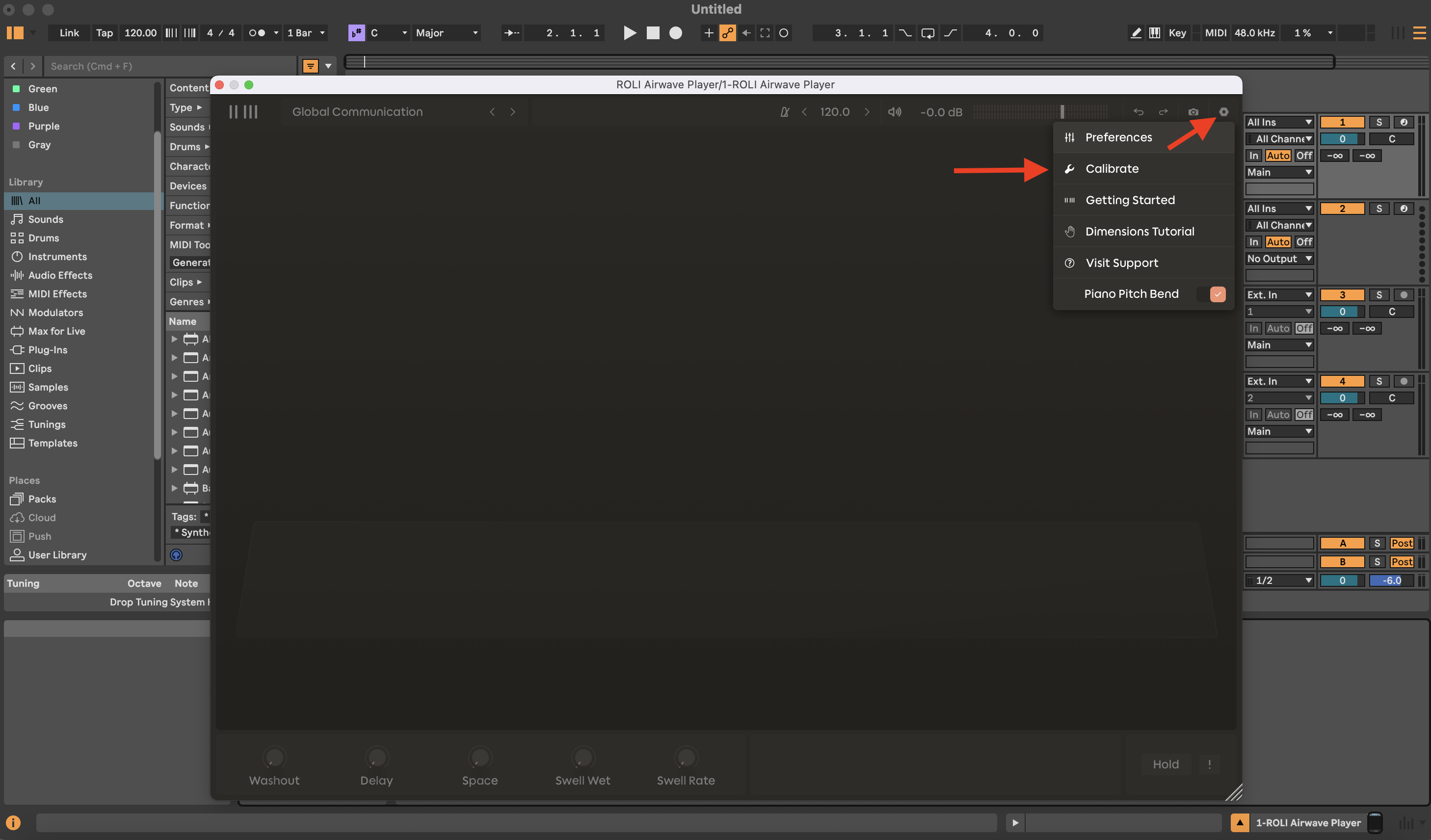This screenshot has height=840, width=1431.
Task: Click the undo arrow in Airwave Player
Action: (x=1138, y=112)
